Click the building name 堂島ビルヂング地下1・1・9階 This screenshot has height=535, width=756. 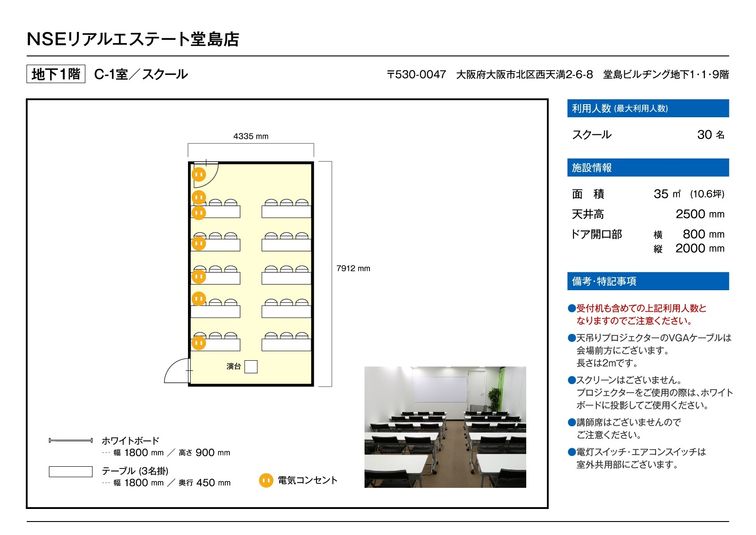click(666, 75)
